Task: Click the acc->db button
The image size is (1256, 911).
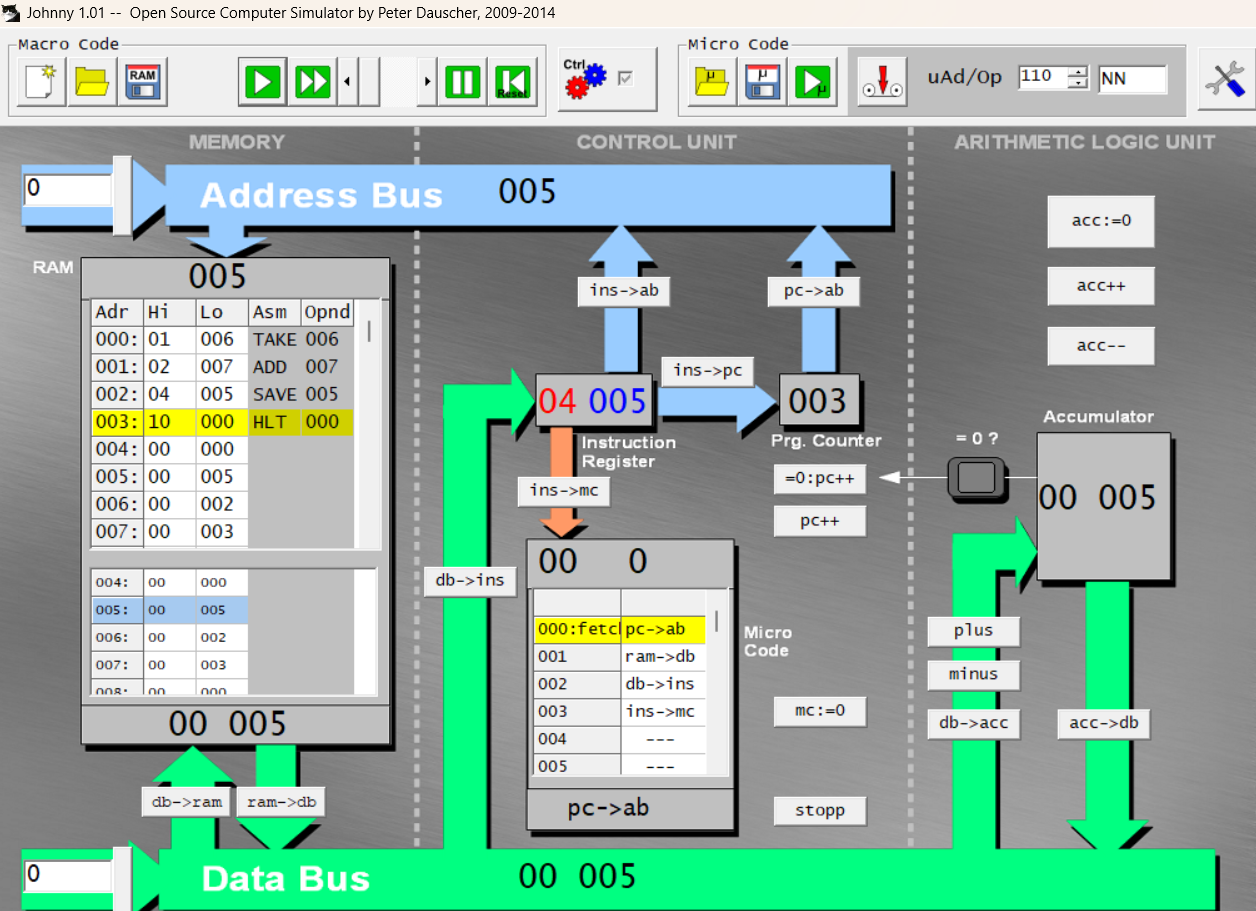Action: pos(1104,723)
